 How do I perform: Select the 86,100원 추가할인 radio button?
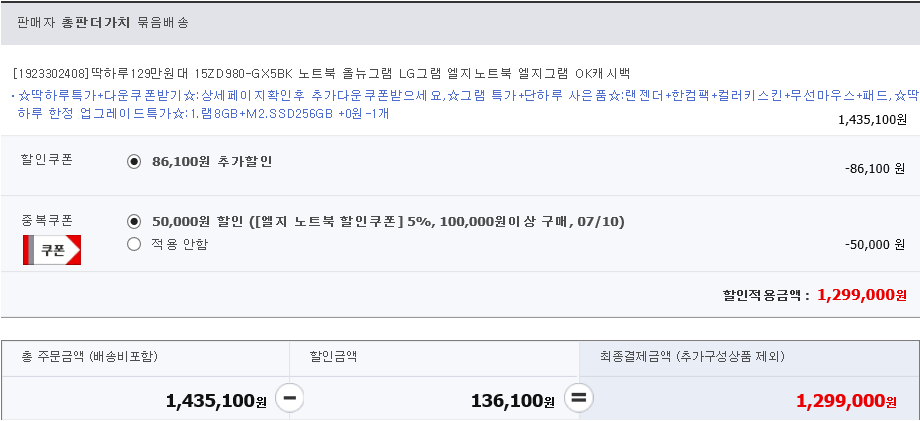point(134,162)
